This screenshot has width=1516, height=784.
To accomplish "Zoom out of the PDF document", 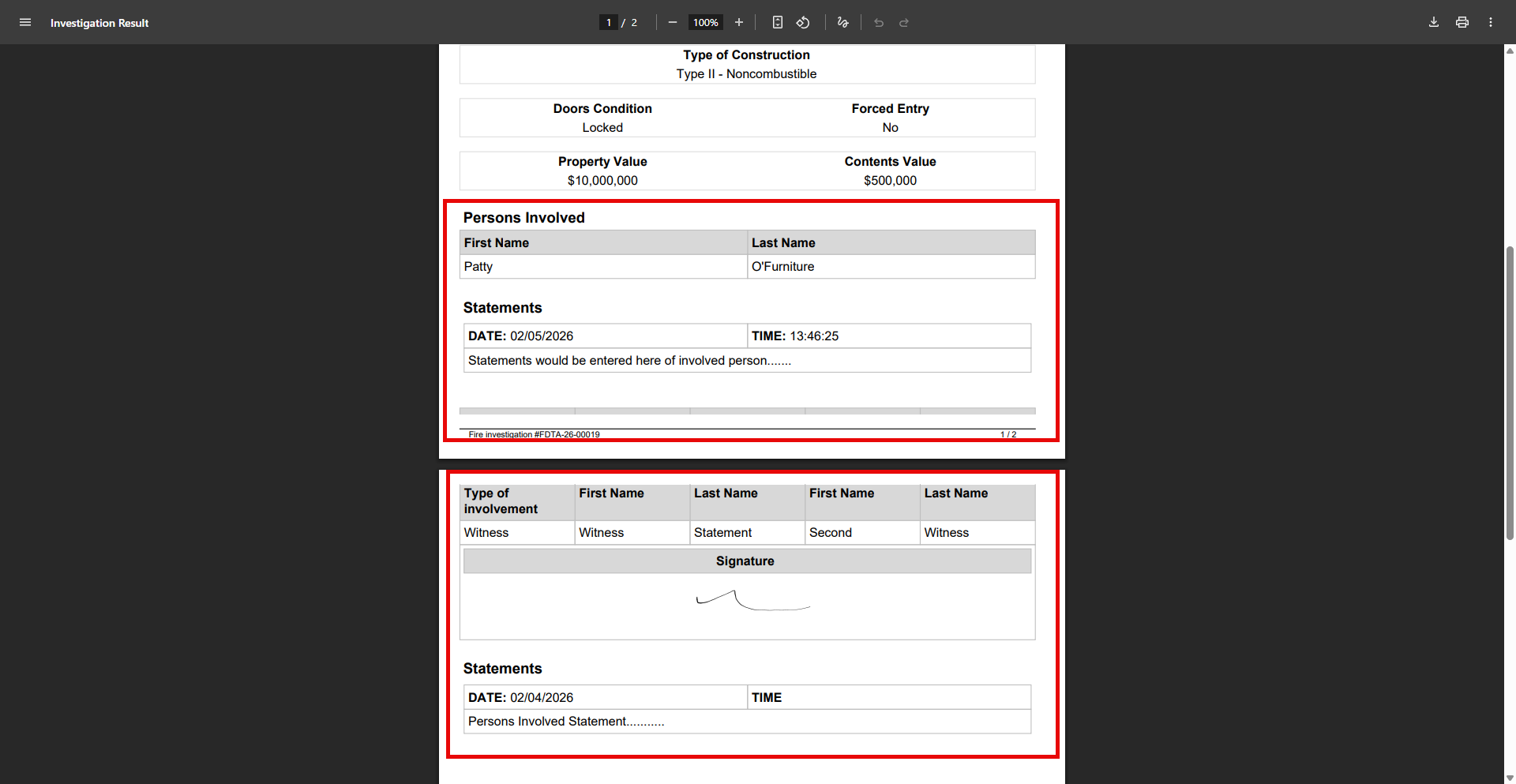I will pyautogui.click(x=673, y=22).
